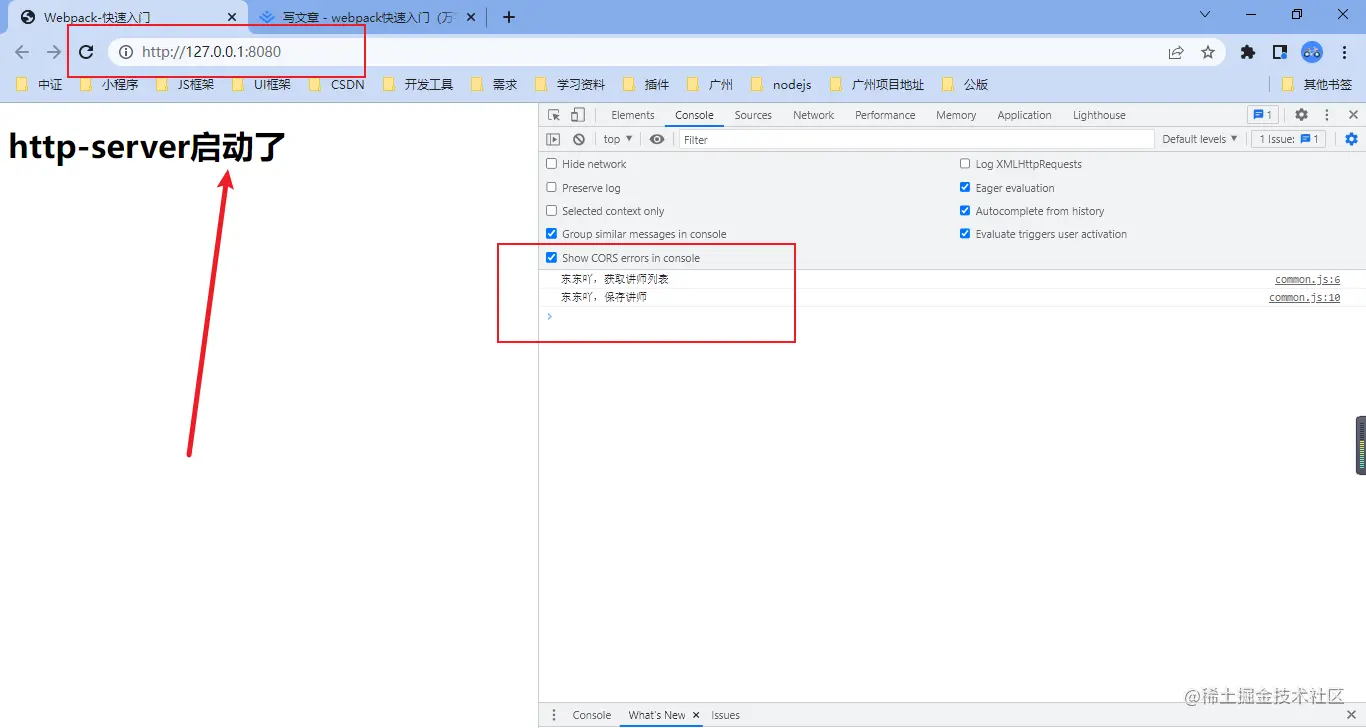Viewport: 1366px width, 728px height.
Task: Open console settings blue gear
Action: tap(1351, 139)
